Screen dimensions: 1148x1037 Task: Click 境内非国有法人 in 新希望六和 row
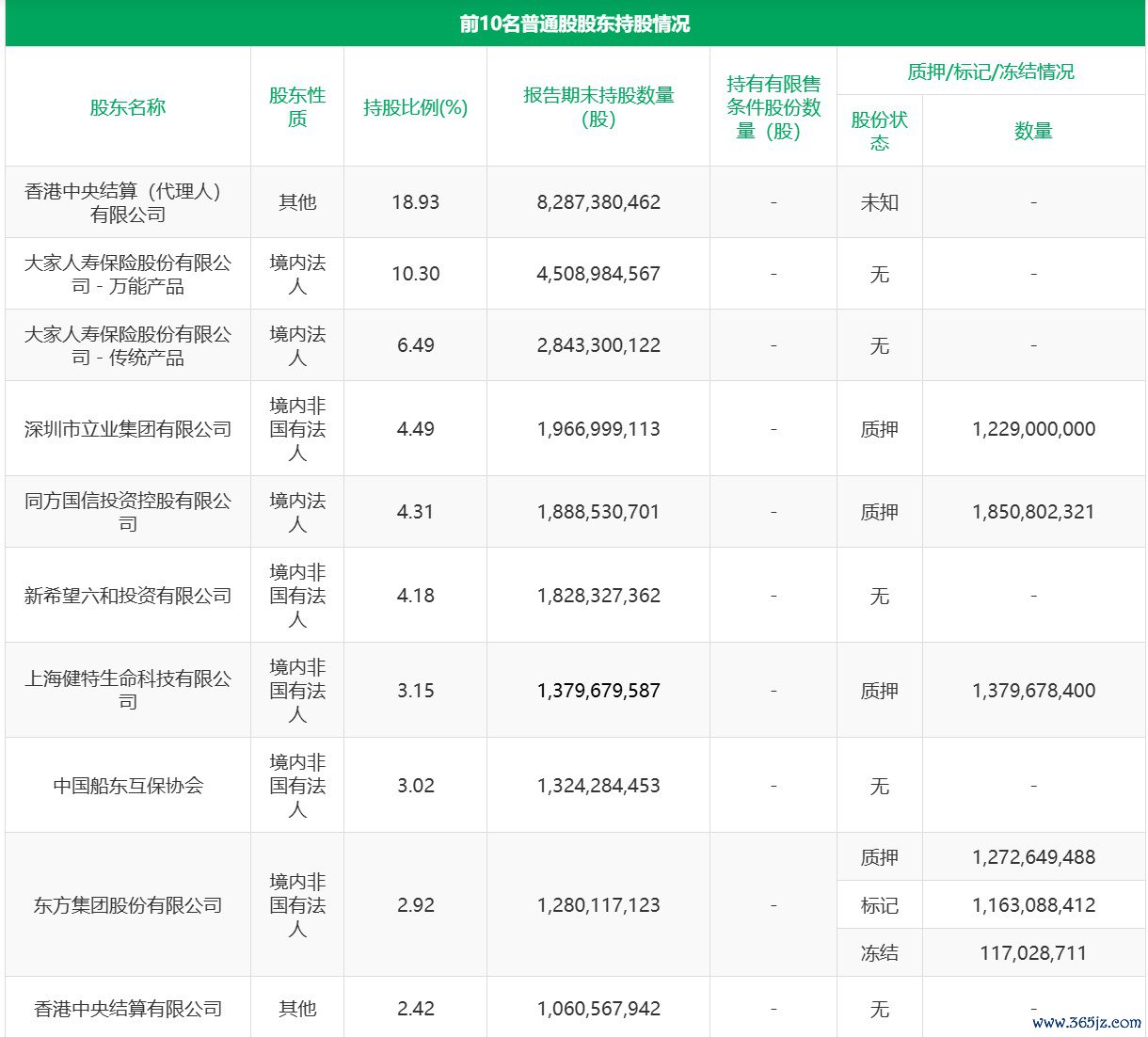pos(297,596)
